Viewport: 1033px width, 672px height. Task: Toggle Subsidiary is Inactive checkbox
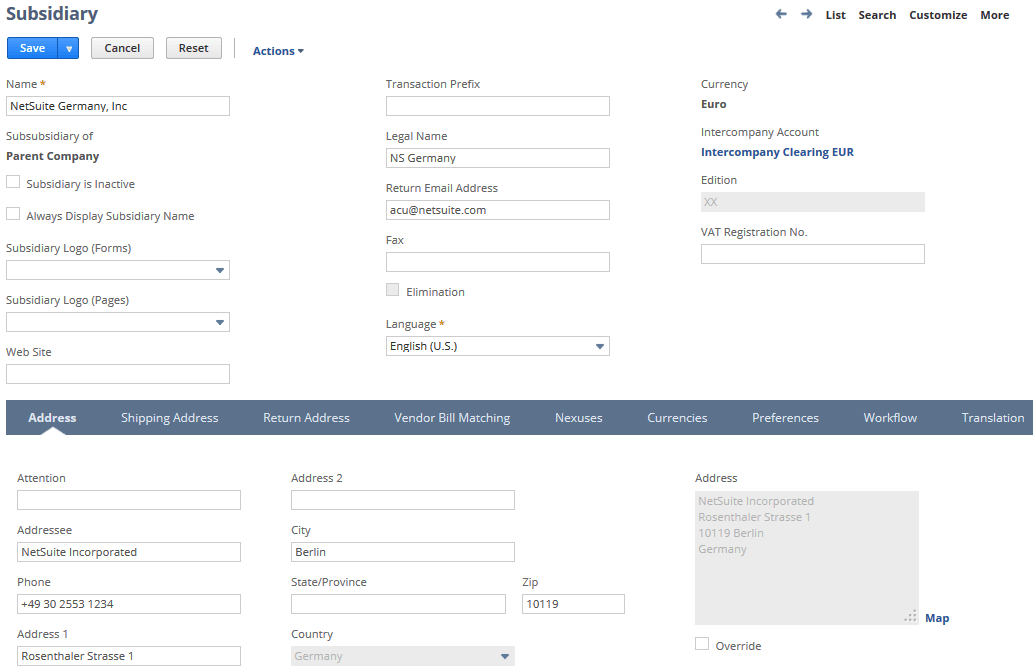coord(13,182)
